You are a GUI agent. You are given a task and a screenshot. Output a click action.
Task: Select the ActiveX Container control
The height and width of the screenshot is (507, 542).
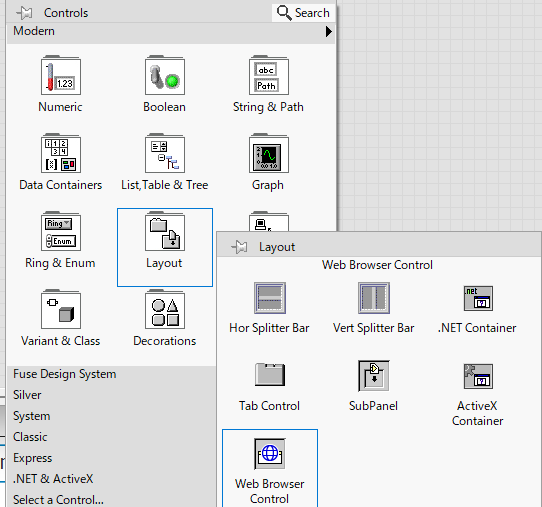(x=478, y=376)
